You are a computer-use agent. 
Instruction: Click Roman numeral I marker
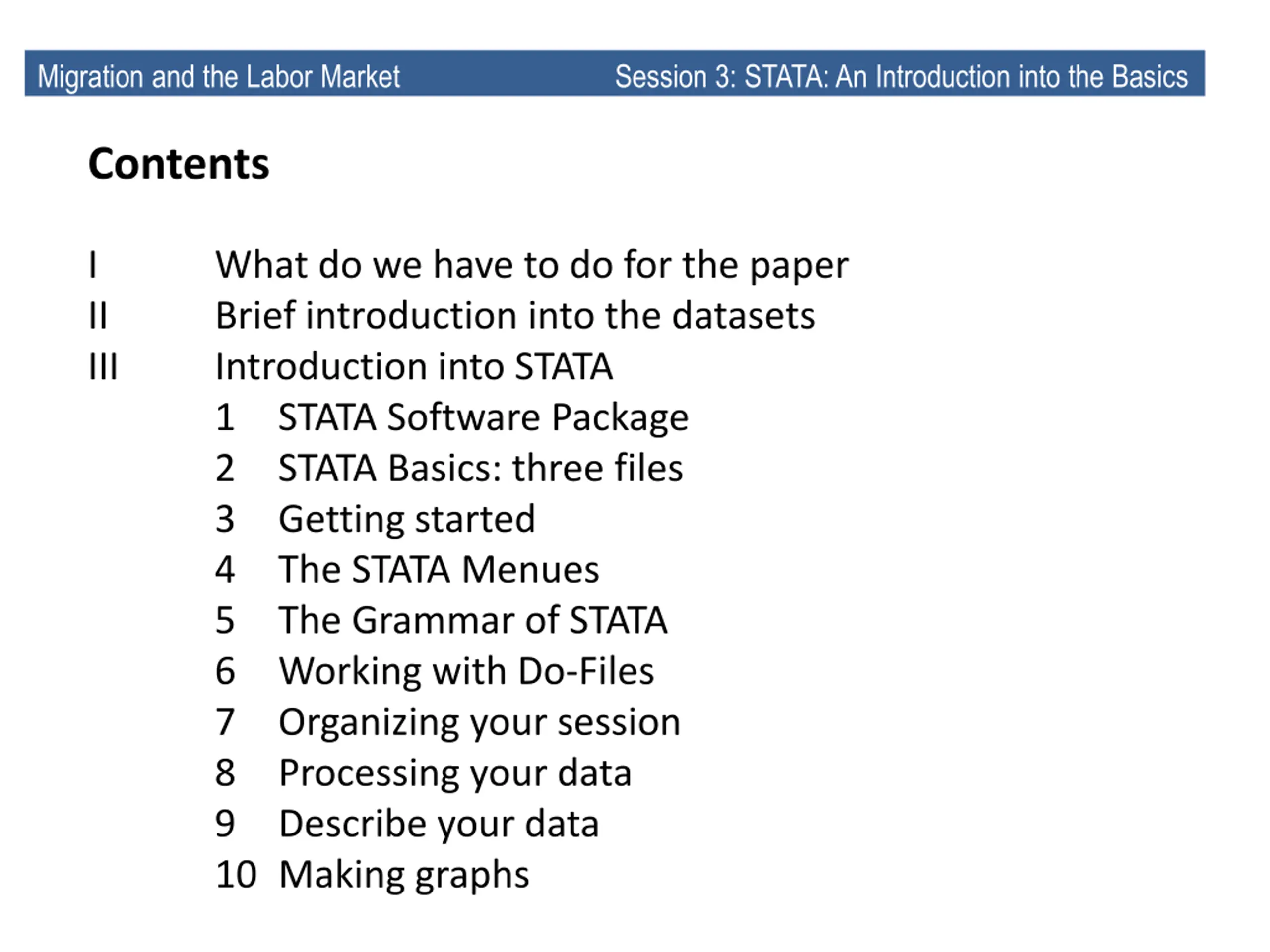[93, 265]
